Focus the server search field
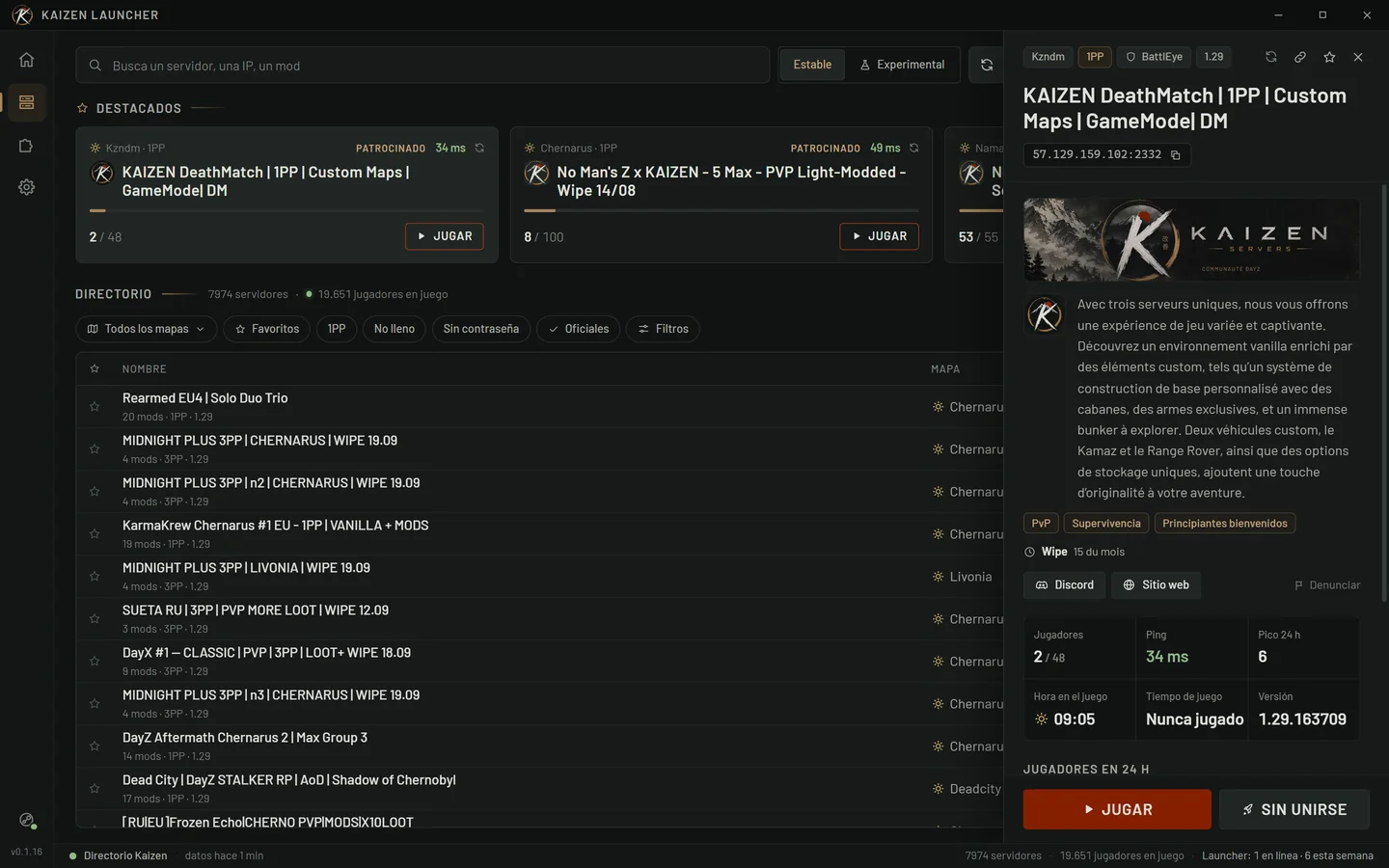Image resolution: width=1389 pixels, height=868 pixels. coord(422,66)
